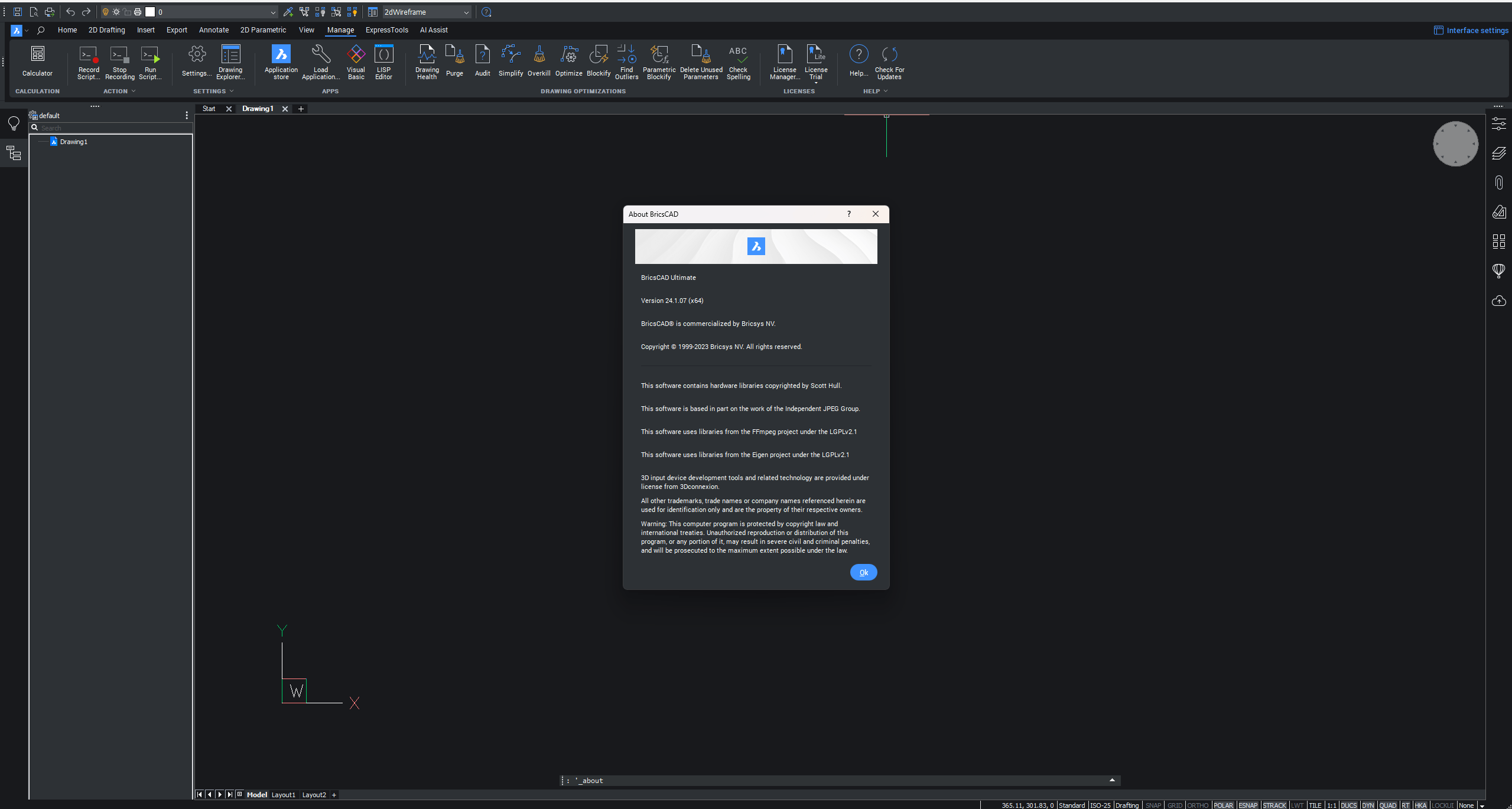Open the Calculator tool

[x=37, y=61]
